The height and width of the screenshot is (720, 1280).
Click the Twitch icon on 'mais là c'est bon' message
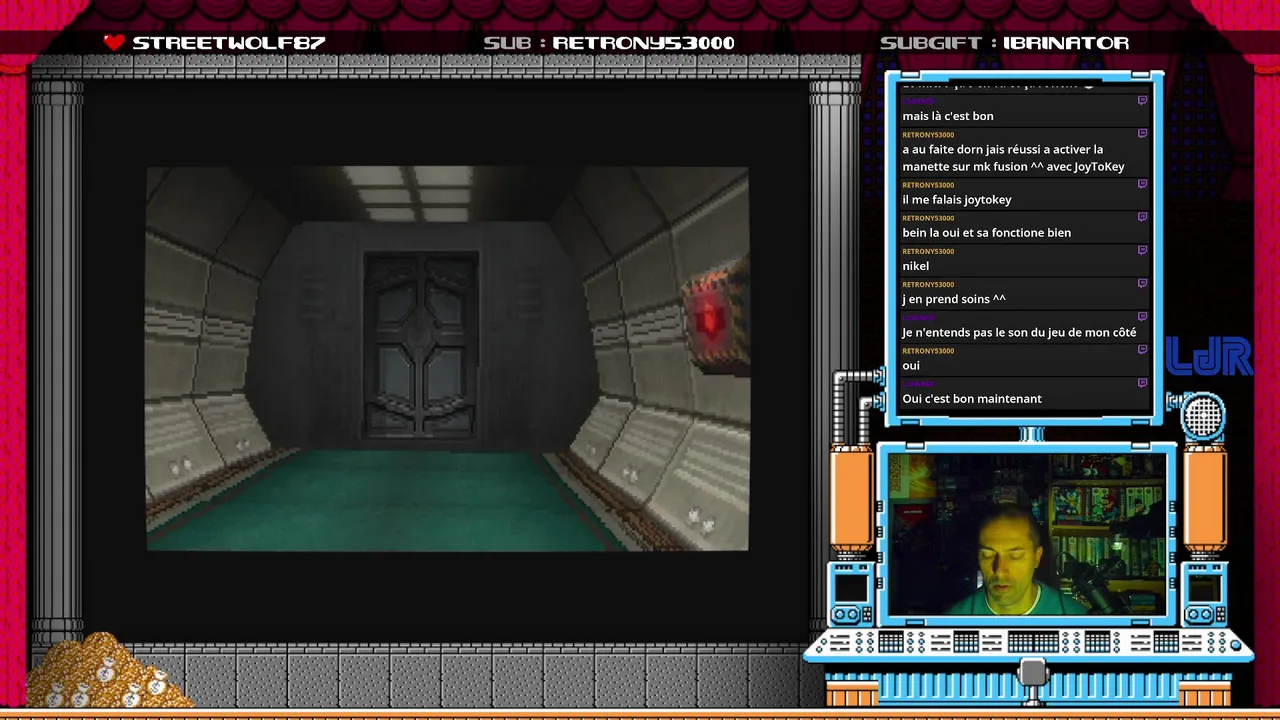click(1142, 101)
